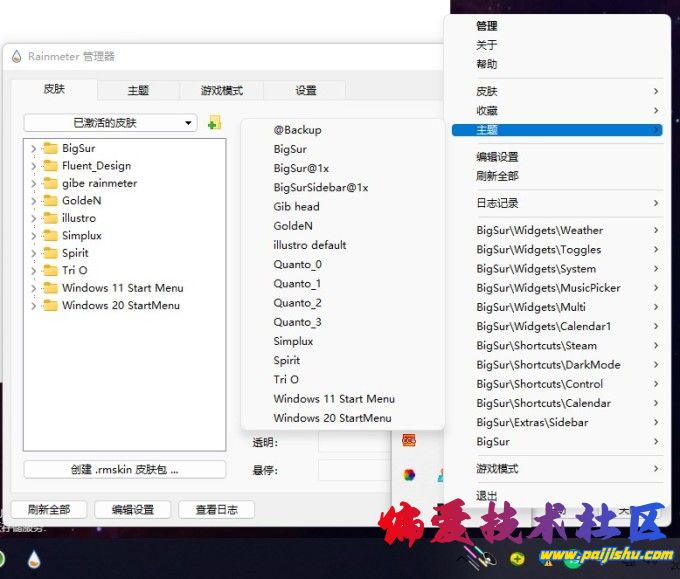
Task: Choose 刷新全部 in the context menu
Action: tap(497, 176)
